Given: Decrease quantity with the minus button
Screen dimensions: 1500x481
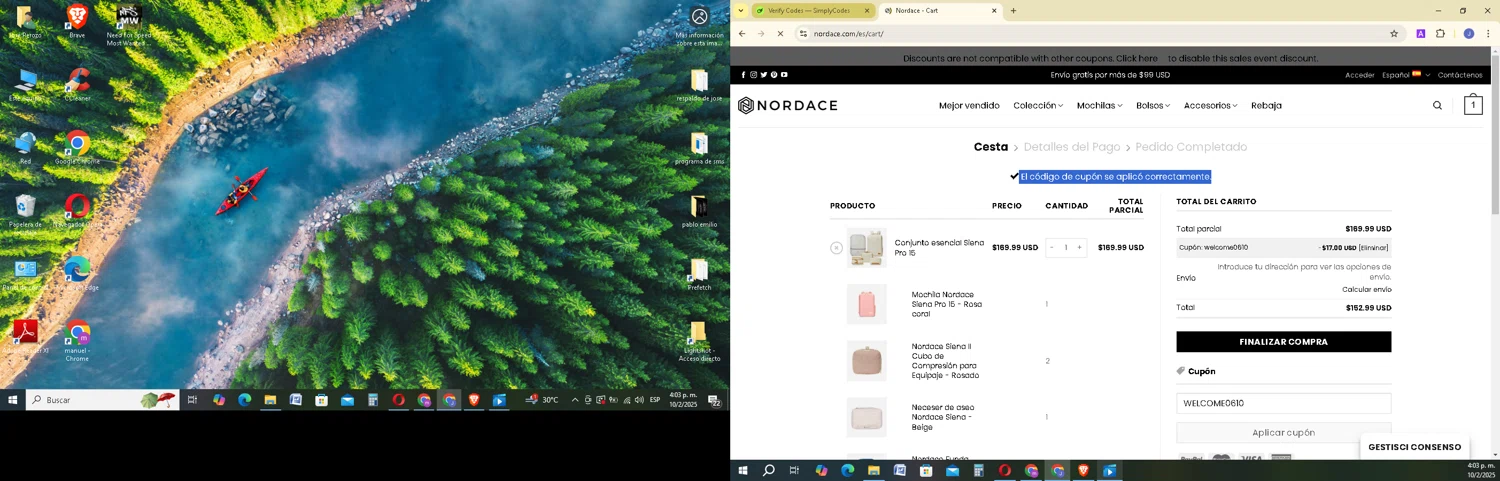Looking at the screenshot, I should 1052,248.
